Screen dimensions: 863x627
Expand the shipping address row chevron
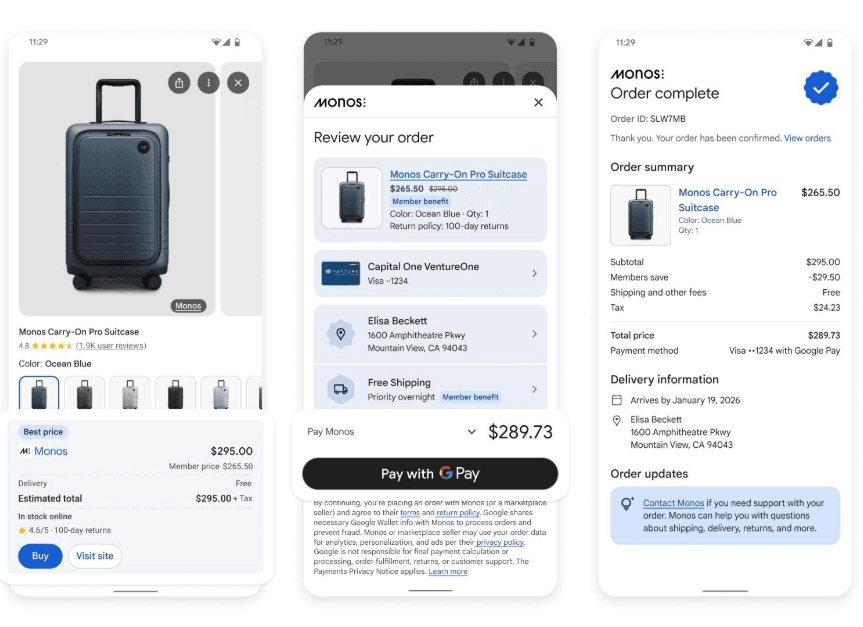click(x=534, y=334)
